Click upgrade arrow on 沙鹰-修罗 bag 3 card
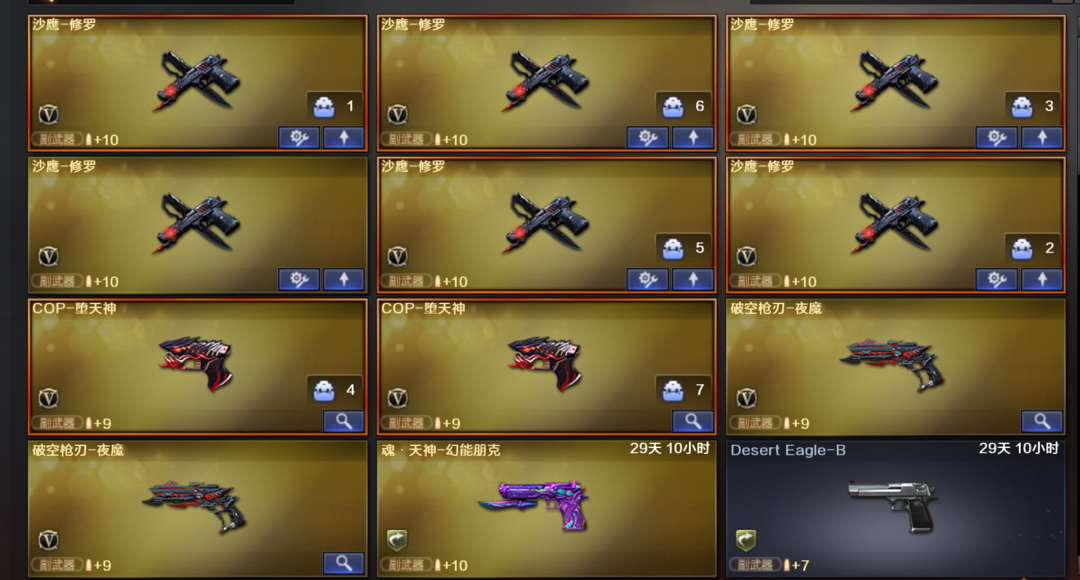Screen dimensions: 1080x580 pos(1042,138)
